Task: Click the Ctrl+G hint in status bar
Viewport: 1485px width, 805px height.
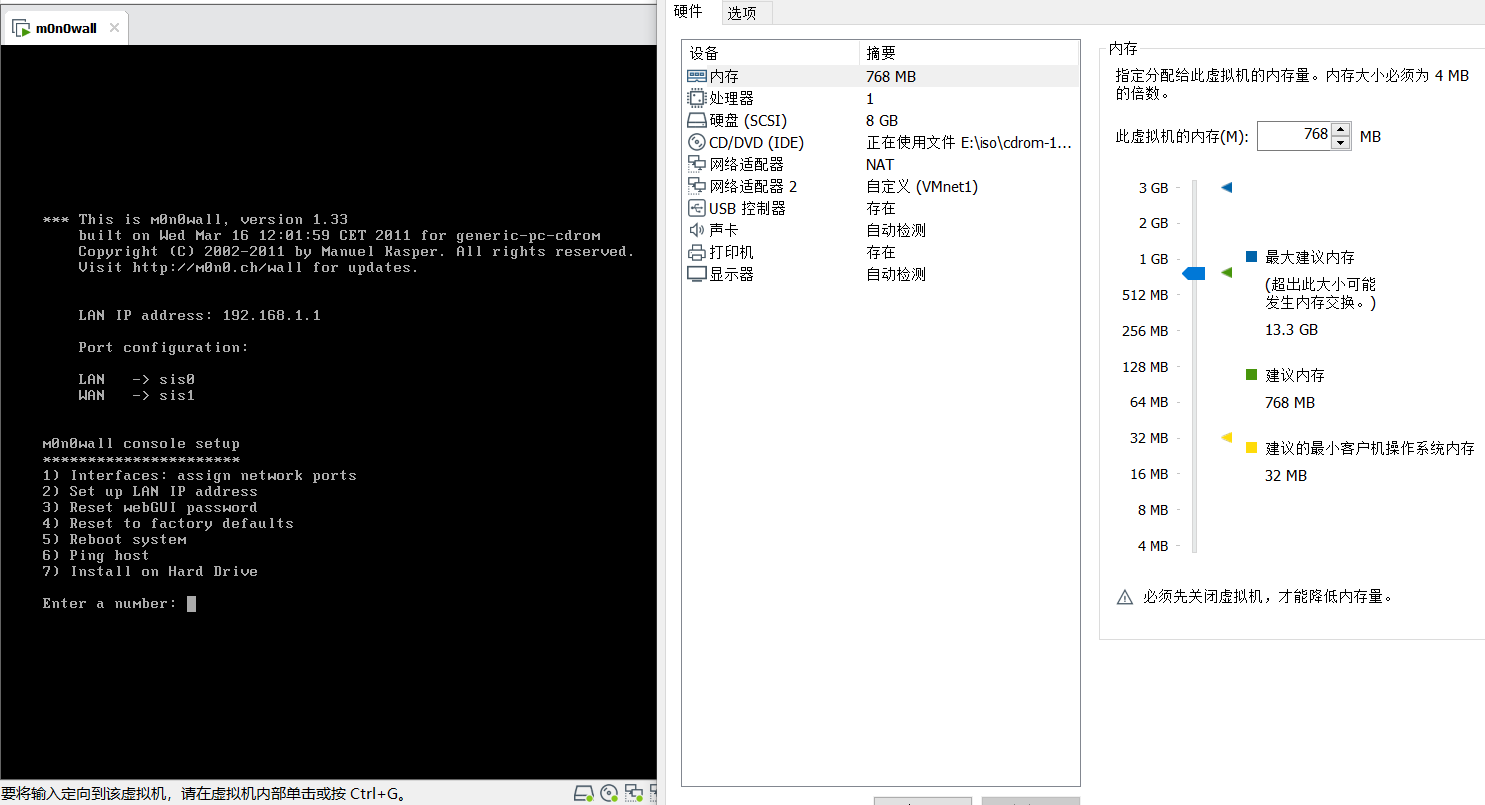Action: click(x=373, y=794)
